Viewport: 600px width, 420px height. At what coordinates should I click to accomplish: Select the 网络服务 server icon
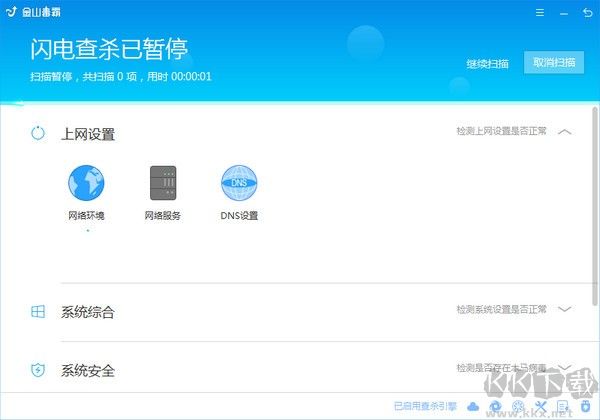click(x=163, y=183)
